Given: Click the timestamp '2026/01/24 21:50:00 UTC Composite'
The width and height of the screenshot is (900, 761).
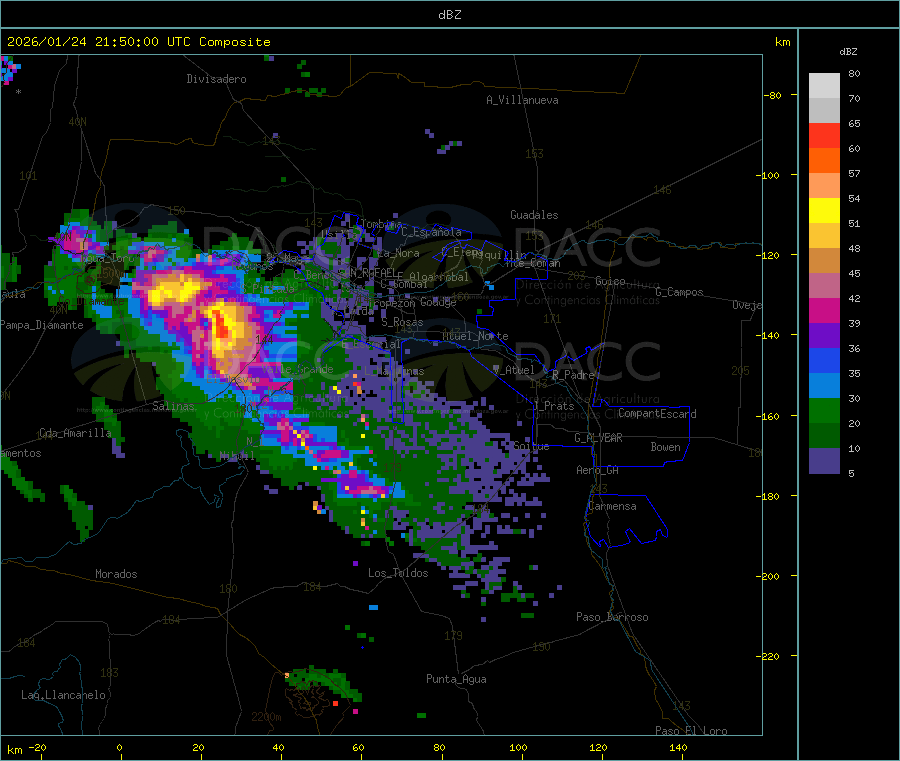Looking at the screenshot, I should (138, 42).
